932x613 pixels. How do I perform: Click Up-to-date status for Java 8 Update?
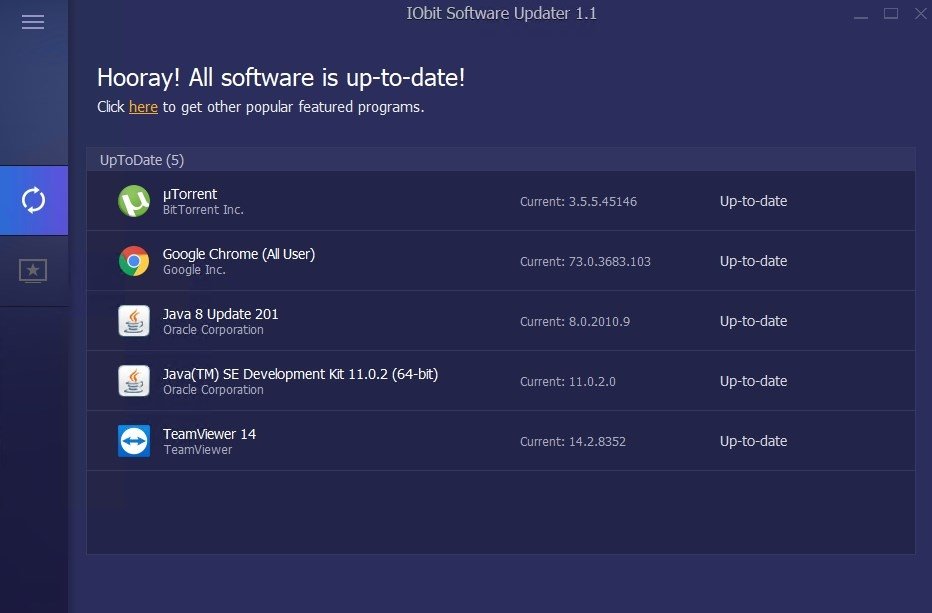[753, 322]
